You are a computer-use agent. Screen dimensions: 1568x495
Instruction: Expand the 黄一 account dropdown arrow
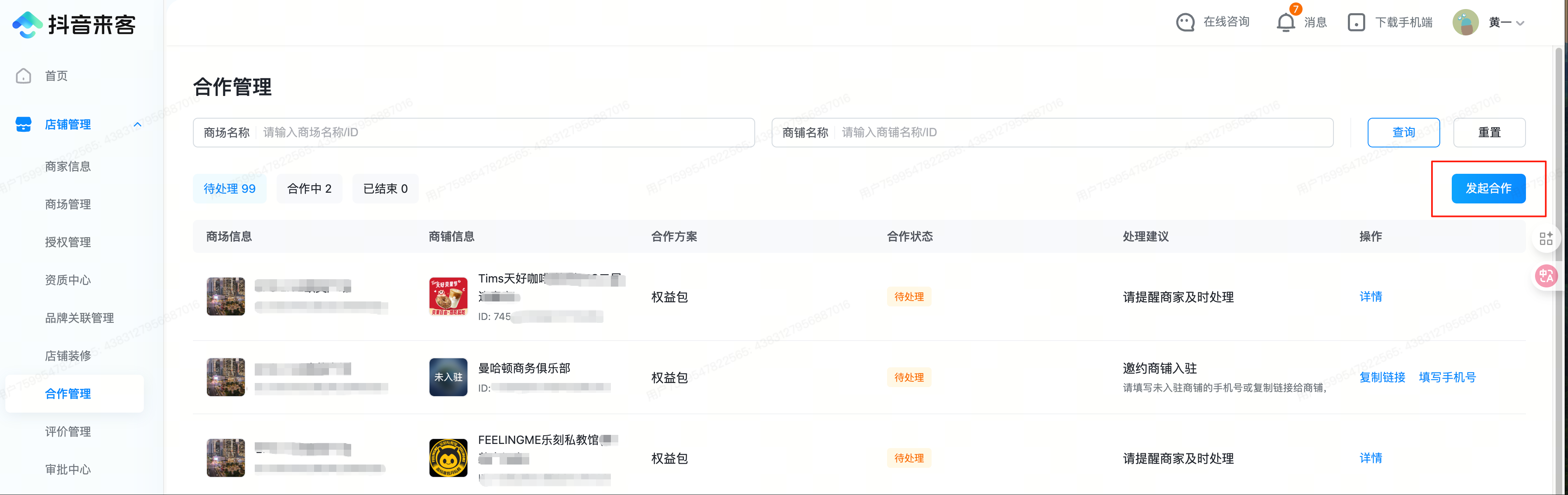tap(1520, 23)
